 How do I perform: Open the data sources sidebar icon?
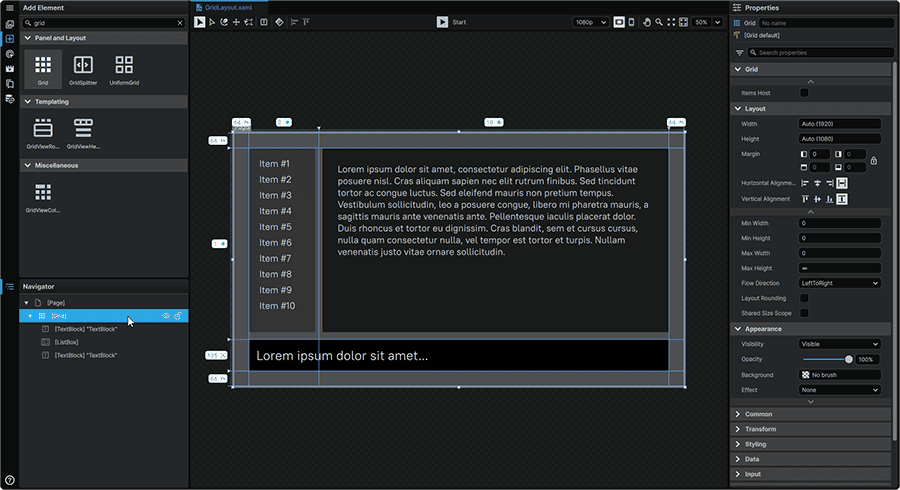coord(10,99)
